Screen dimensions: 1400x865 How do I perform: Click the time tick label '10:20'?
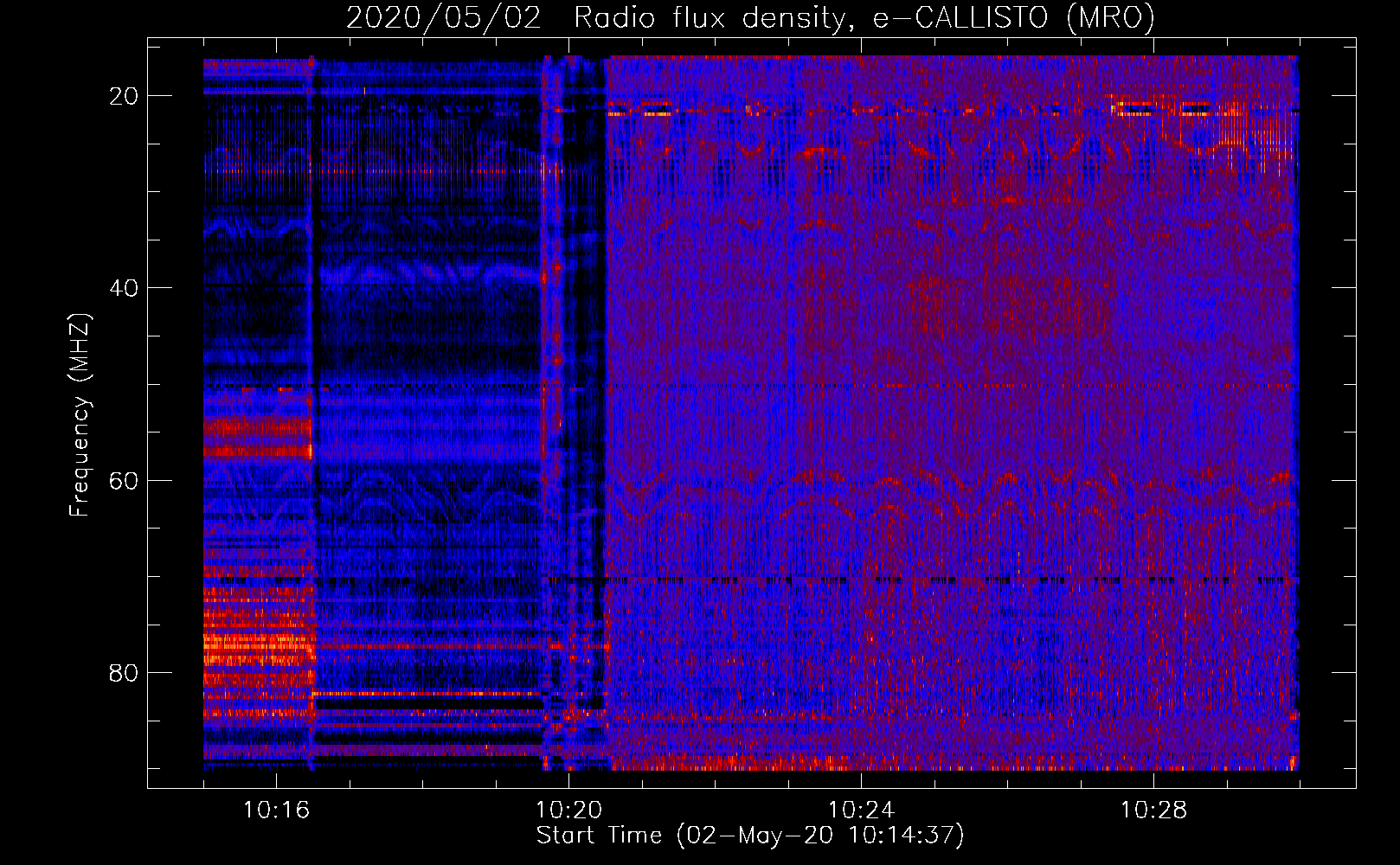(568, 810)
